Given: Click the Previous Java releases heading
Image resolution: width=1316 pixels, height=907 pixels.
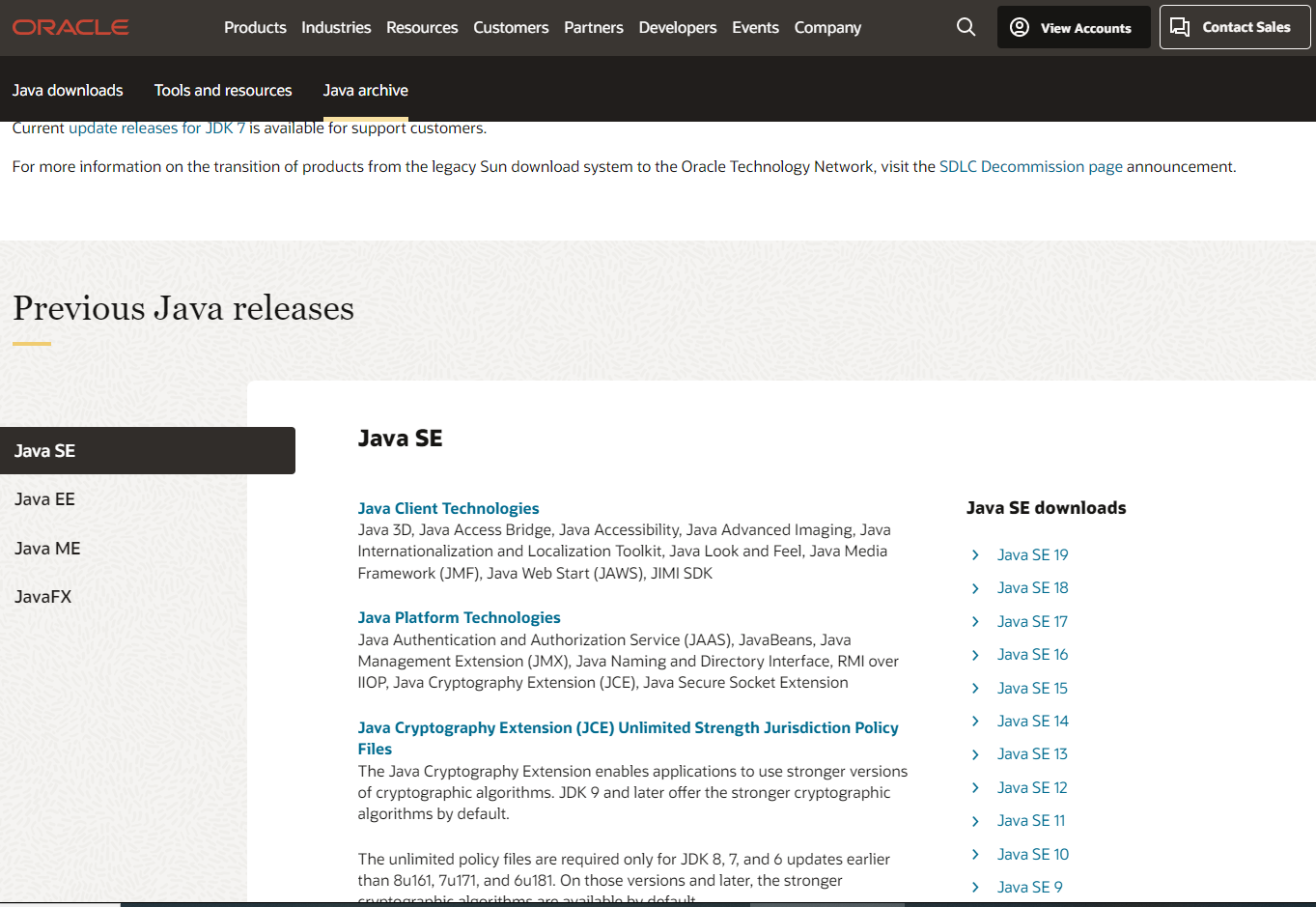Looking at the screenshot, I should point(183,308).
